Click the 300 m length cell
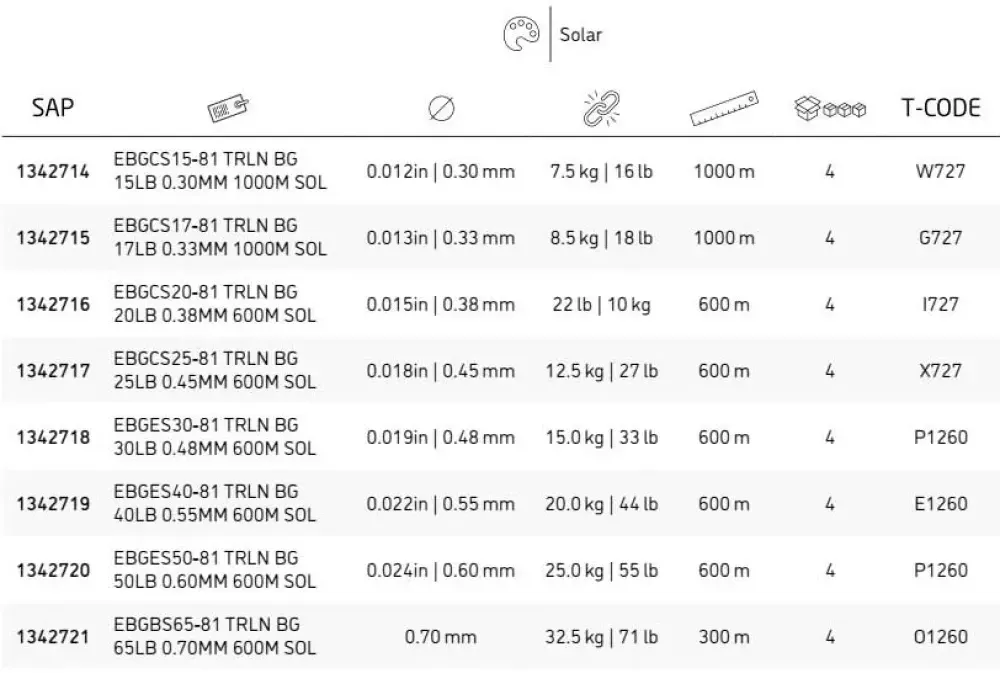The height and width of the screenshot is (673, 1000). (724, 637)
